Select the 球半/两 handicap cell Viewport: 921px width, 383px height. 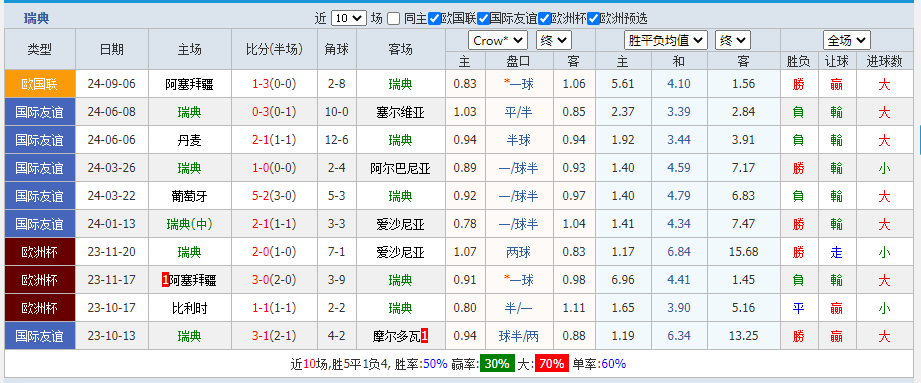click(x=519, y=337)
